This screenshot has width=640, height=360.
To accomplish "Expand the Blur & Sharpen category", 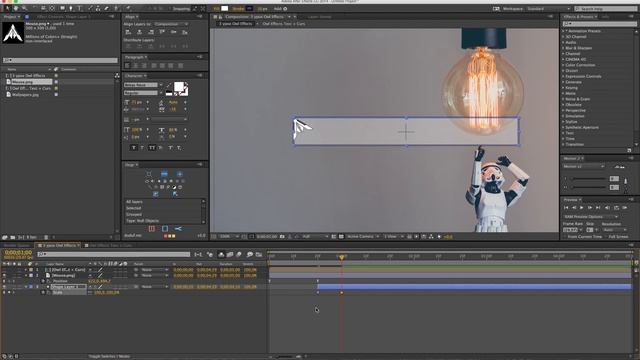I will (x=563, y=48).
